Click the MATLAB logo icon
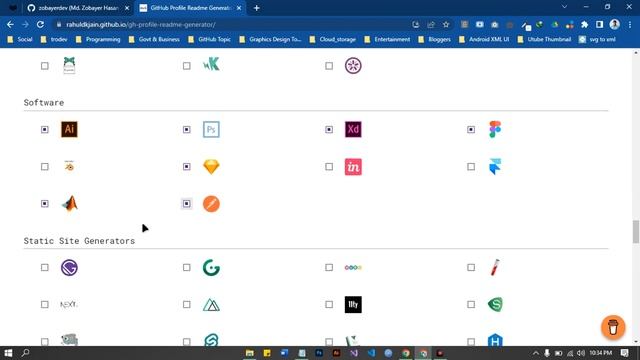The image size is (640, 360). (69, 204)
